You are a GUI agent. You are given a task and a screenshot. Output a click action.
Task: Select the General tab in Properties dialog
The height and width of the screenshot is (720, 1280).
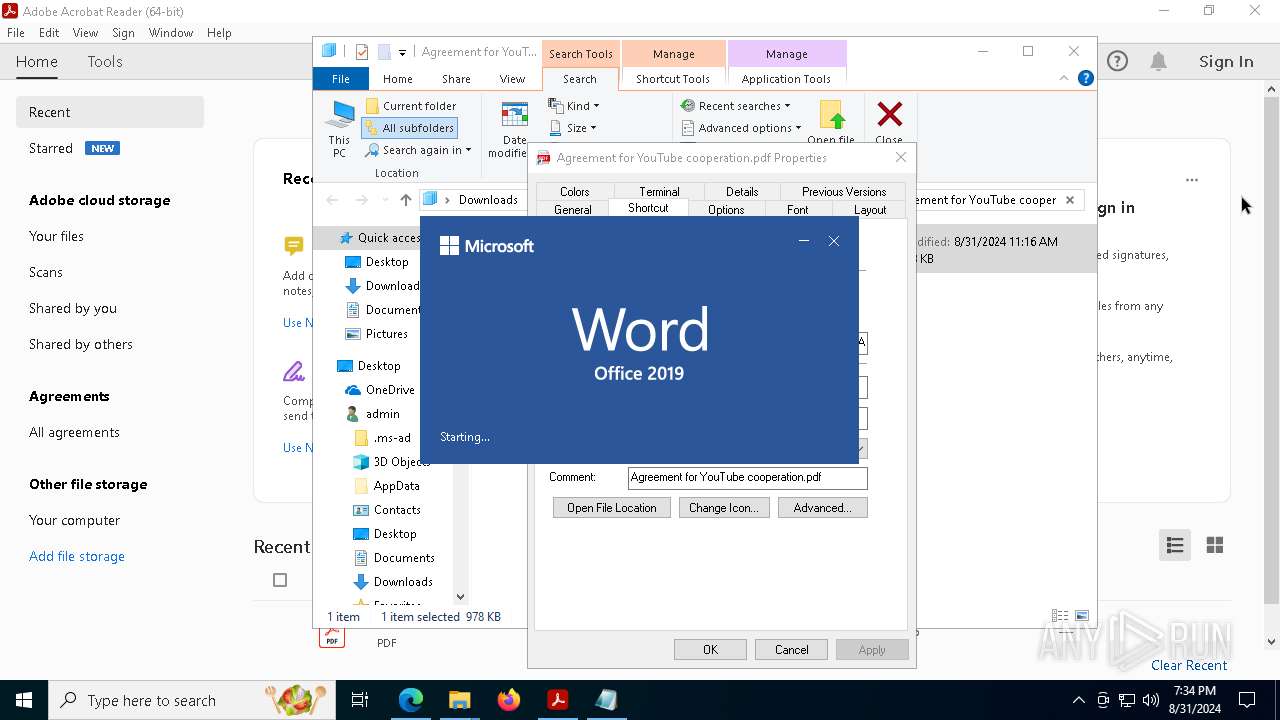click(573, 210)
